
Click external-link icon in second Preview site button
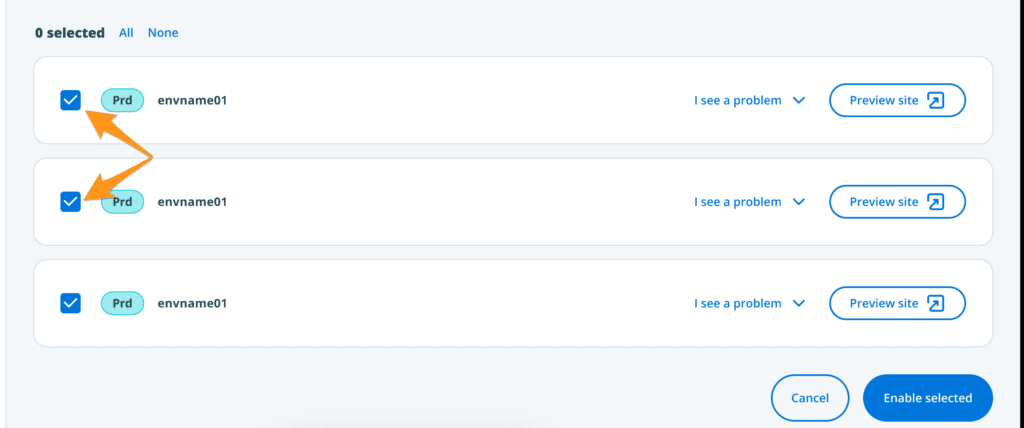[x=936, y=202]
